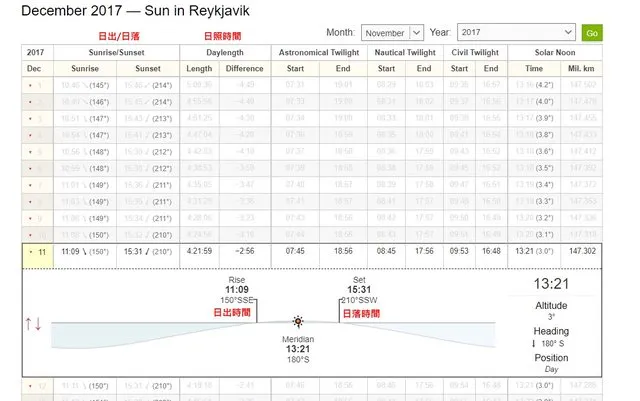Expand the row with solar noon altitude 4.0°
The height and width of the screenshot is (401, 640).
pyautogui.click(x=30, y=102)
